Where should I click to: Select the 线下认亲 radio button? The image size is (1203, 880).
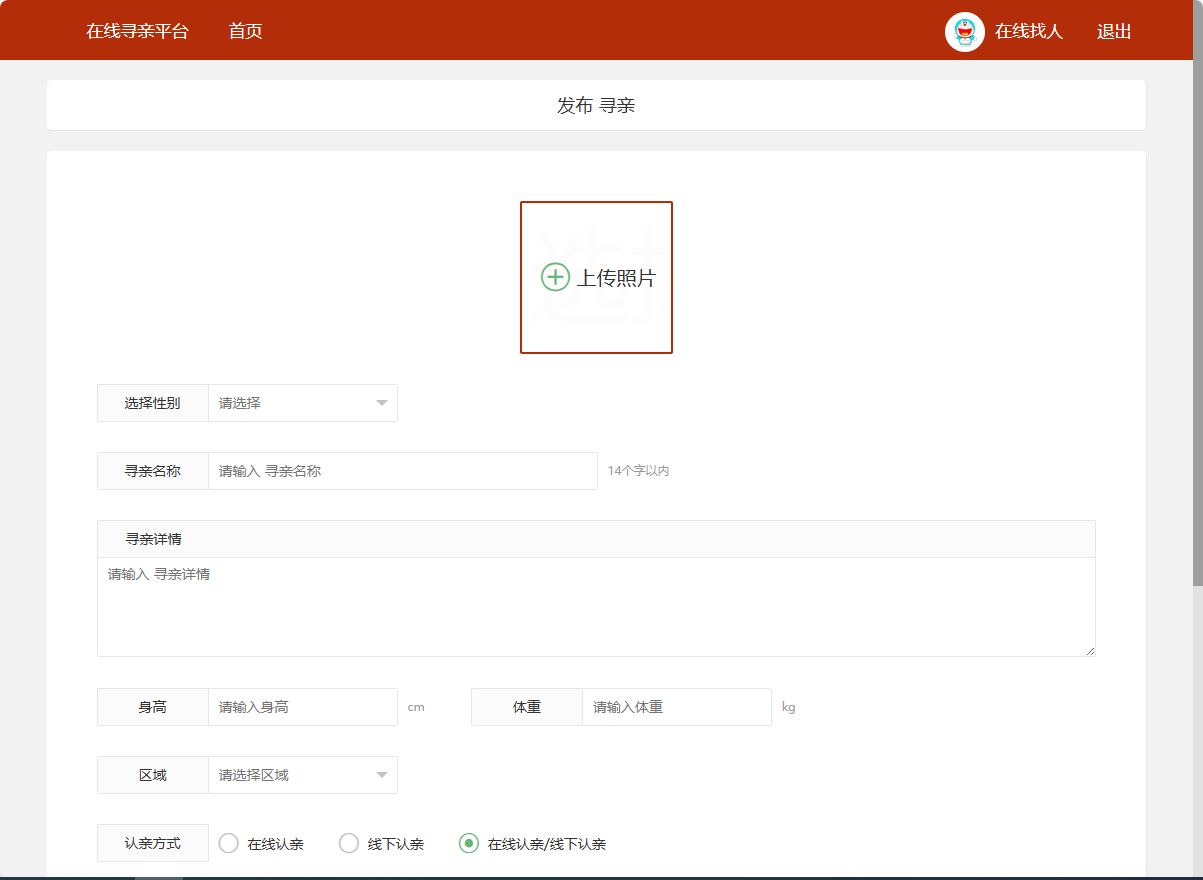(x=348, y=843)
